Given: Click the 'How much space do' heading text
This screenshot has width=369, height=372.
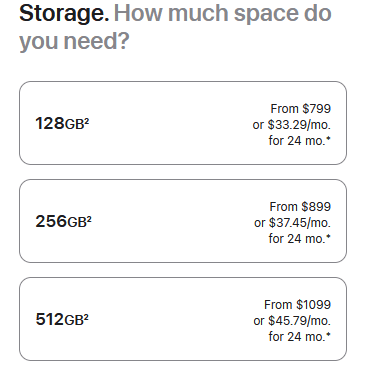Looking at the screenshot, I should (223, 13).
